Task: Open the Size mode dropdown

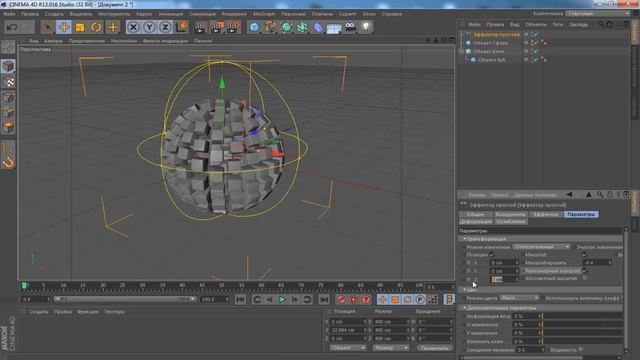Action: [391, 348]
